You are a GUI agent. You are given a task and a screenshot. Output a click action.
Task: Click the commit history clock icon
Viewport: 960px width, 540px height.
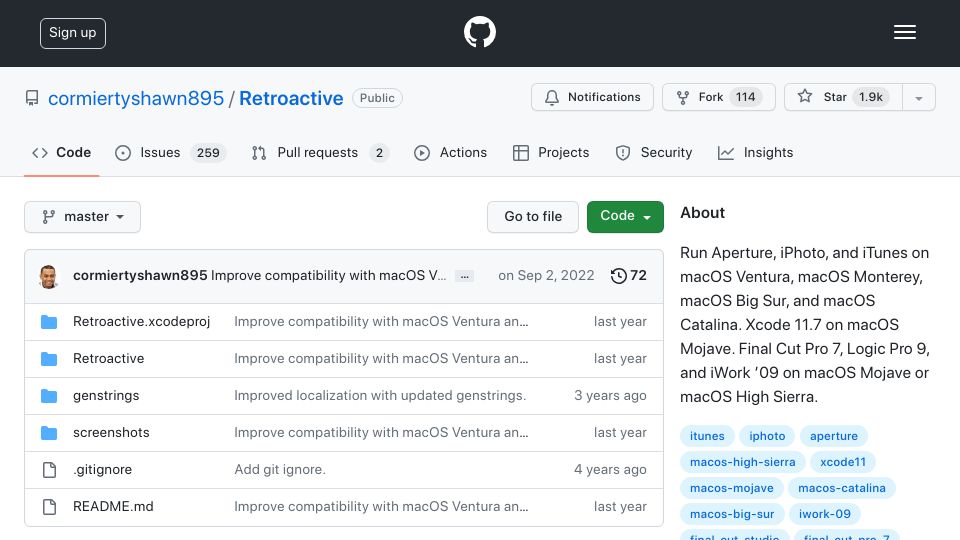click(x=618, y=276)
